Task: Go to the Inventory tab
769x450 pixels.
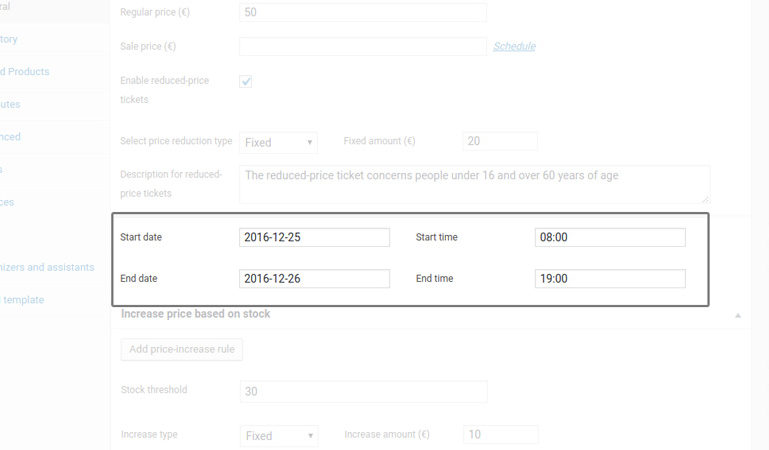Action: (x=9, y=39)
